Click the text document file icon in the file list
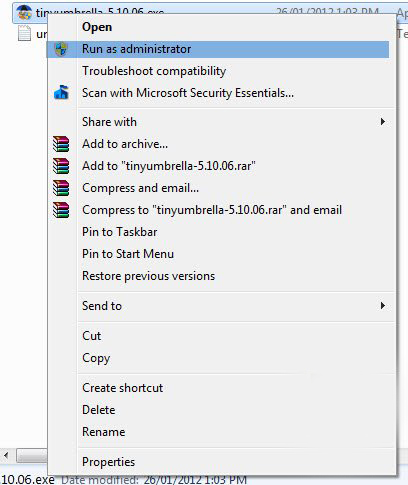 (x=24, y=34)
